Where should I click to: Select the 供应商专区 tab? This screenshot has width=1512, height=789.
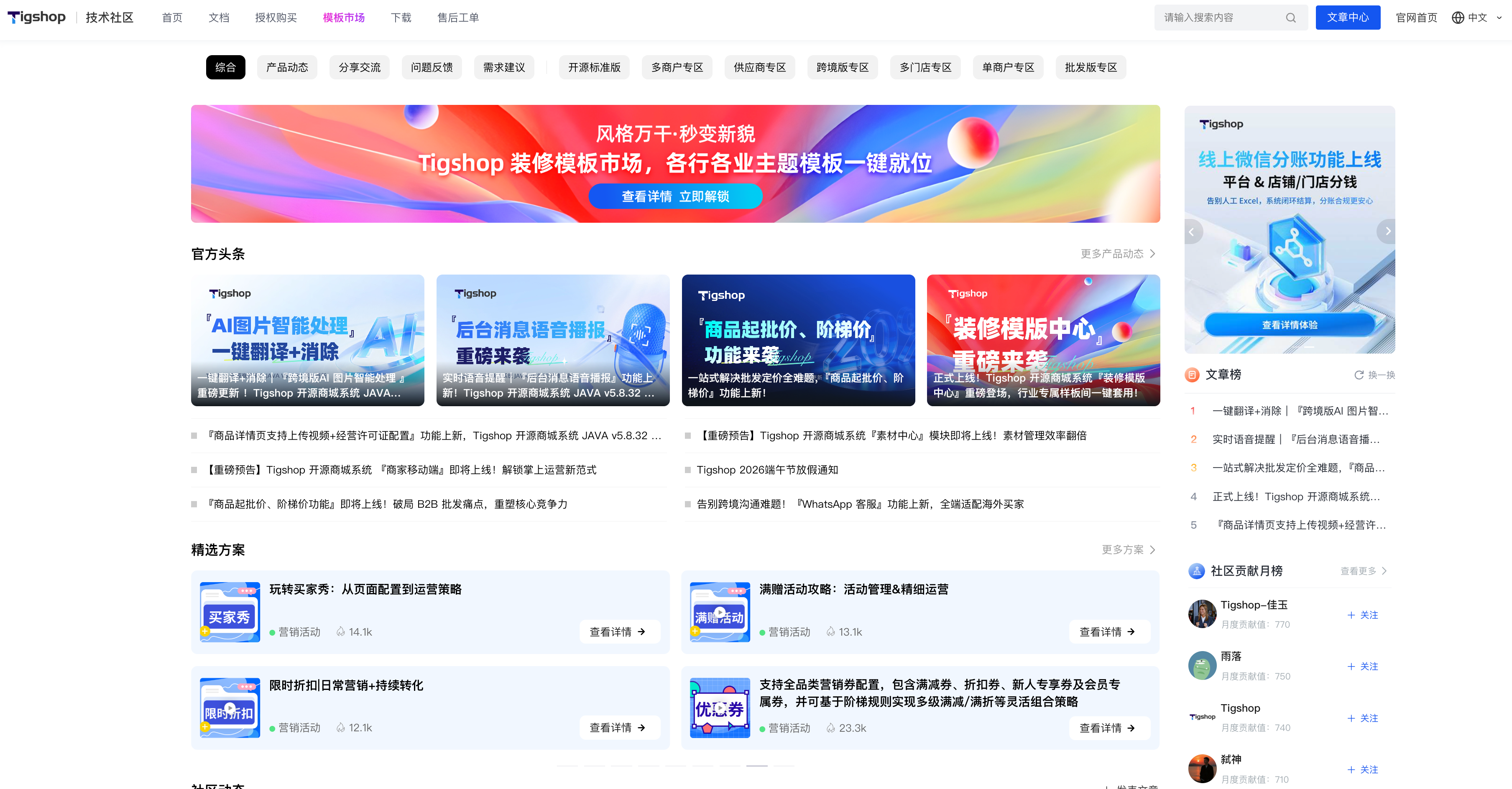759,67
